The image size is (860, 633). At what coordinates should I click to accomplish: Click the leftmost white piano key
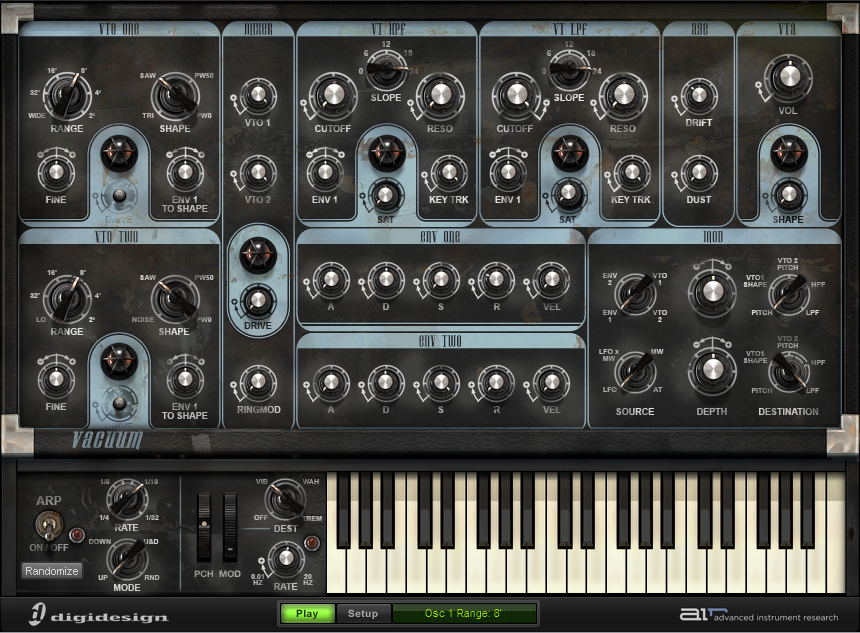point(336,568)
